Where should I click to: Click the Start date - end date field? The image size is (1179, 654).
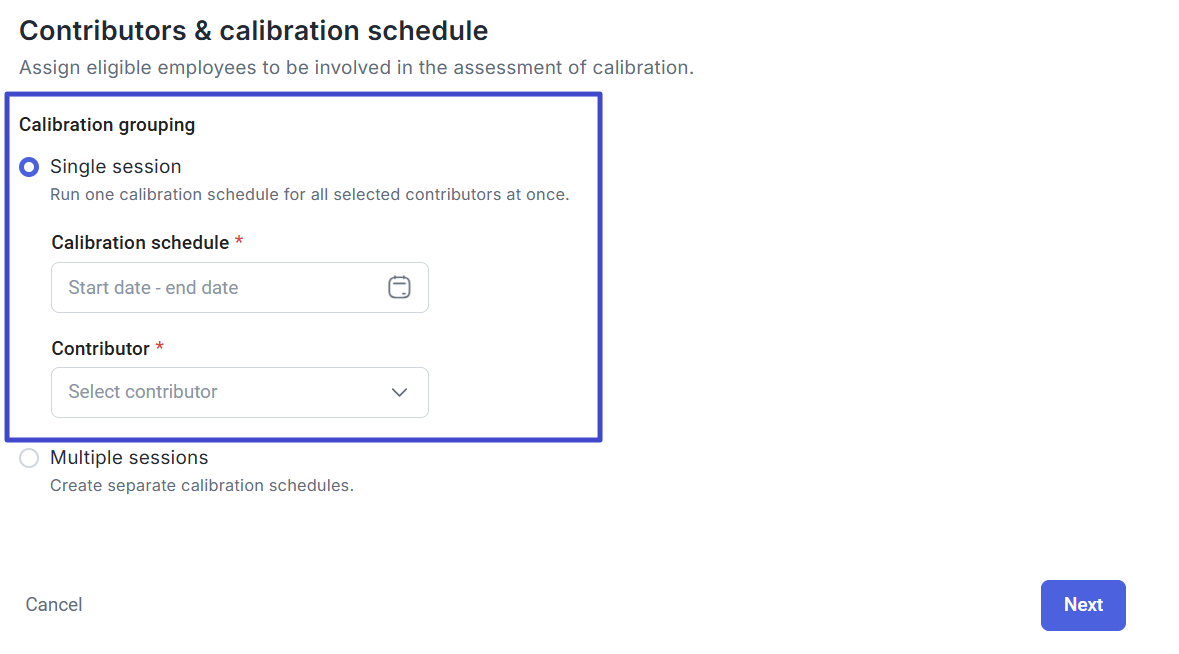tap(215, 288)
